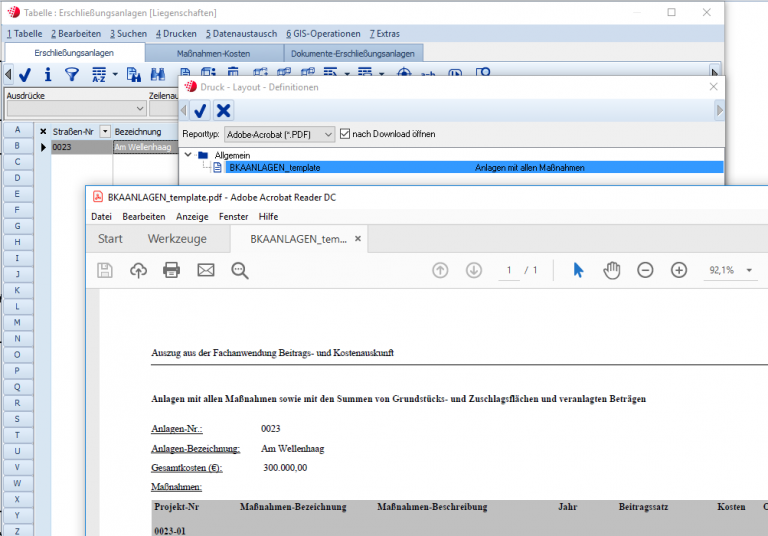Open the '2 Bearbeiten' menu in Tabelle window
Viewport: 768px width, 536px height.
(x=76, y=34)
